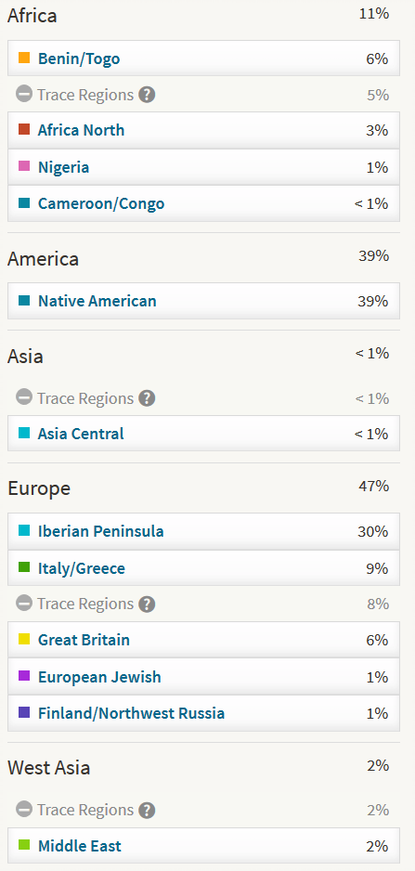Collapse Europe Trace Regions with minus icon

(x=24, y=603)
